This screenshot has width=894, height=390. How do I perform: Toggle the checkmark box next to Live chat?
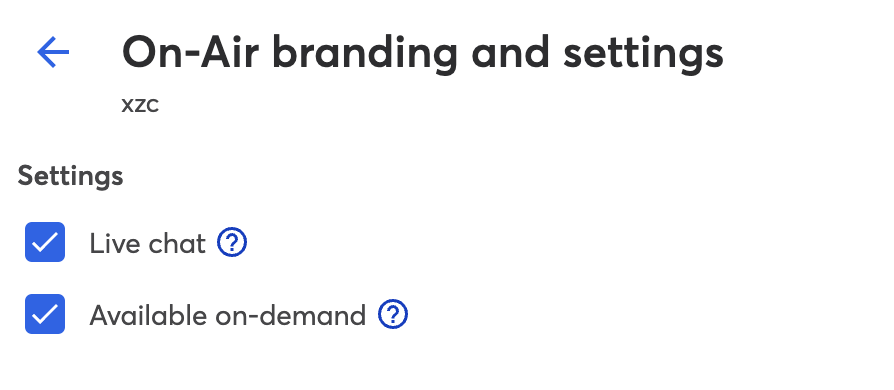(45, 242)
